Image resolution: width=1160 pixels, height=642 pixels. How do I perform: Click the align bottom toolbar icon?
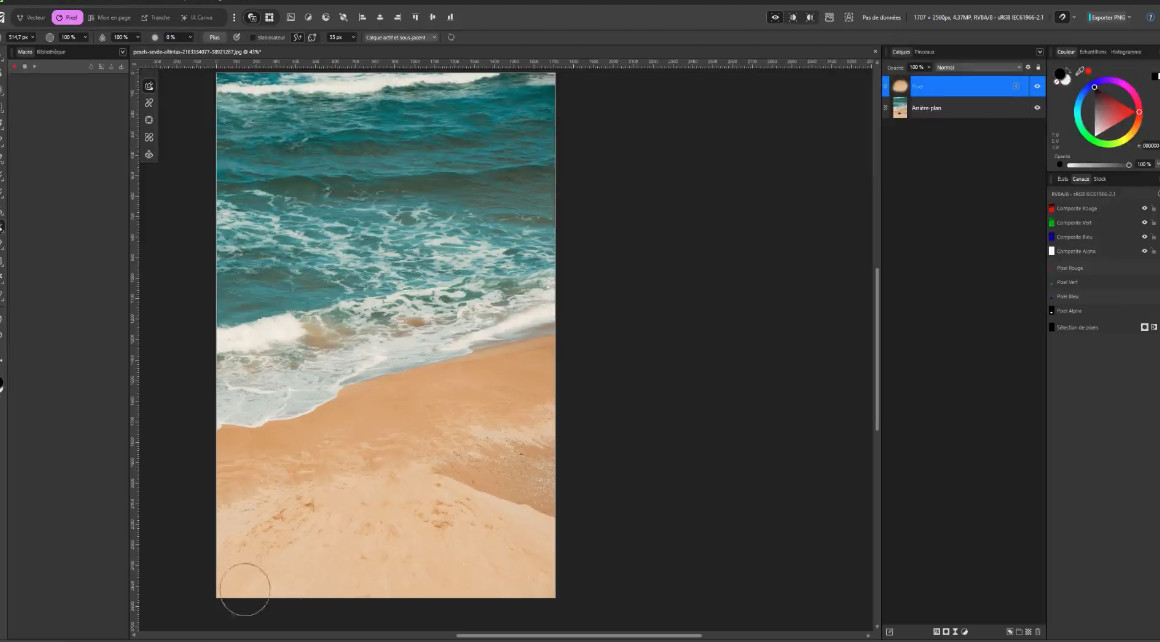[451, 17]
